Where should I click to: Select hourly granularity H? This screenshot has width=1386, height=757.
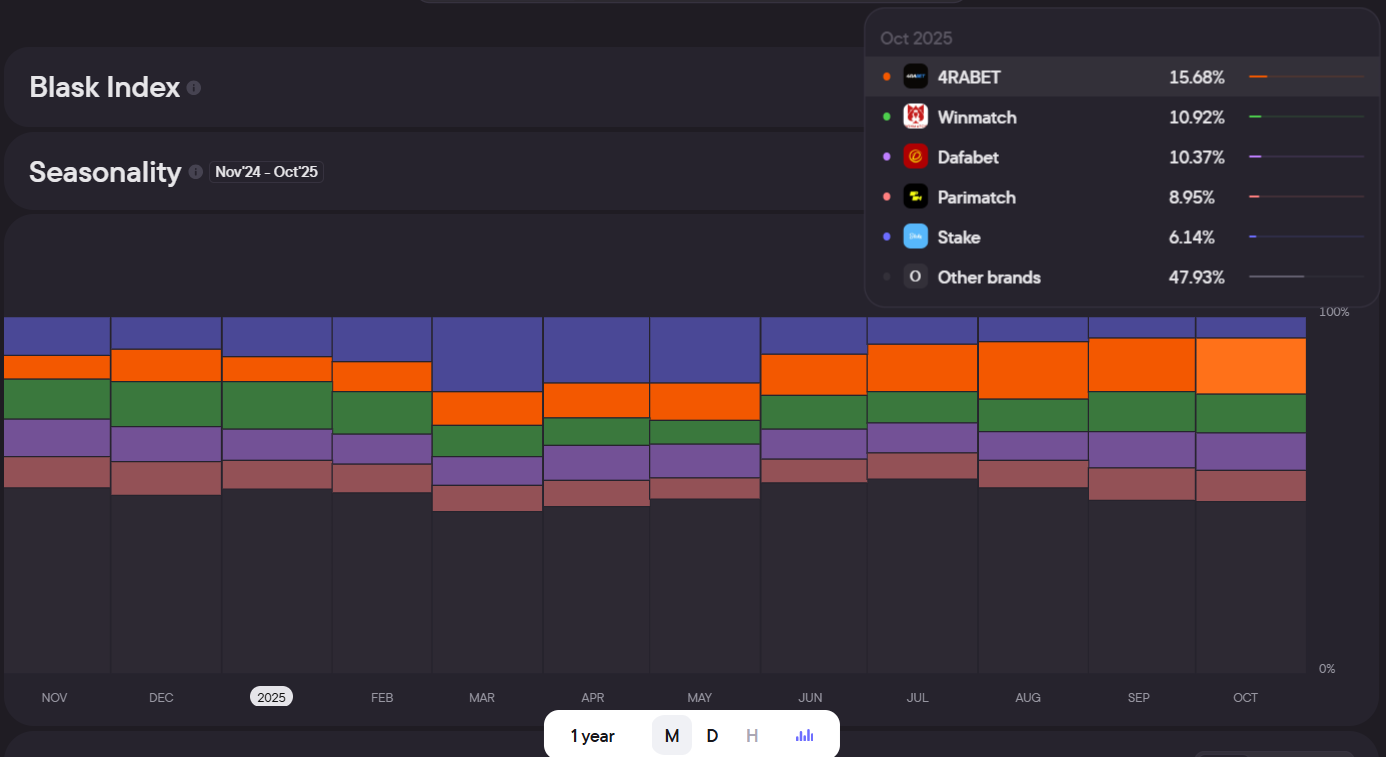click(x=752, y=736)
